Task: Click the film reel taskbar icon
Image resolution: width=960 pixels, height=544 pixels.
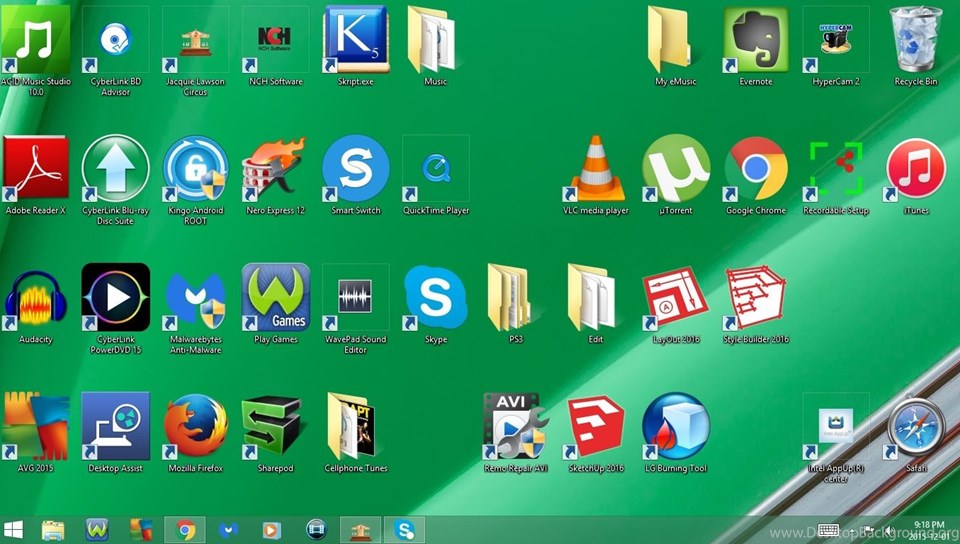Action: click(317, 530)
